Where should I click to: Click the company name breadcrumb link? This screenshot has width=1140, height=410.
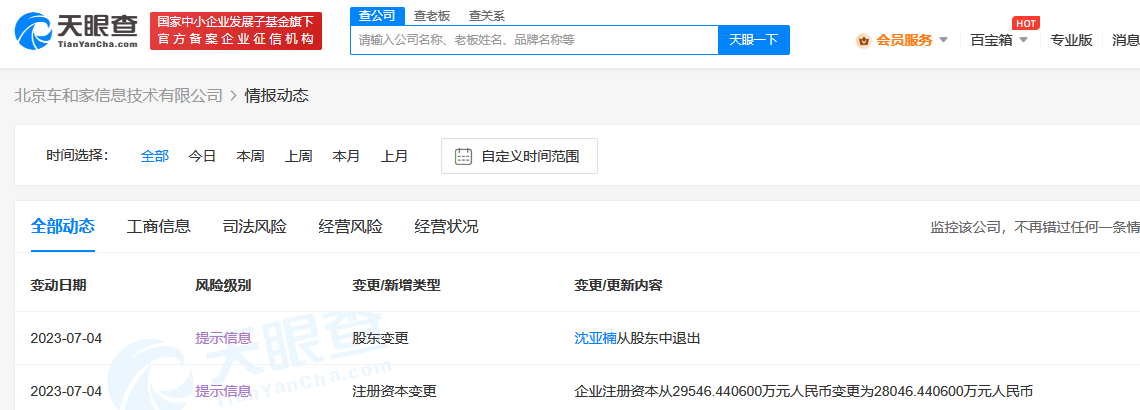118,95
